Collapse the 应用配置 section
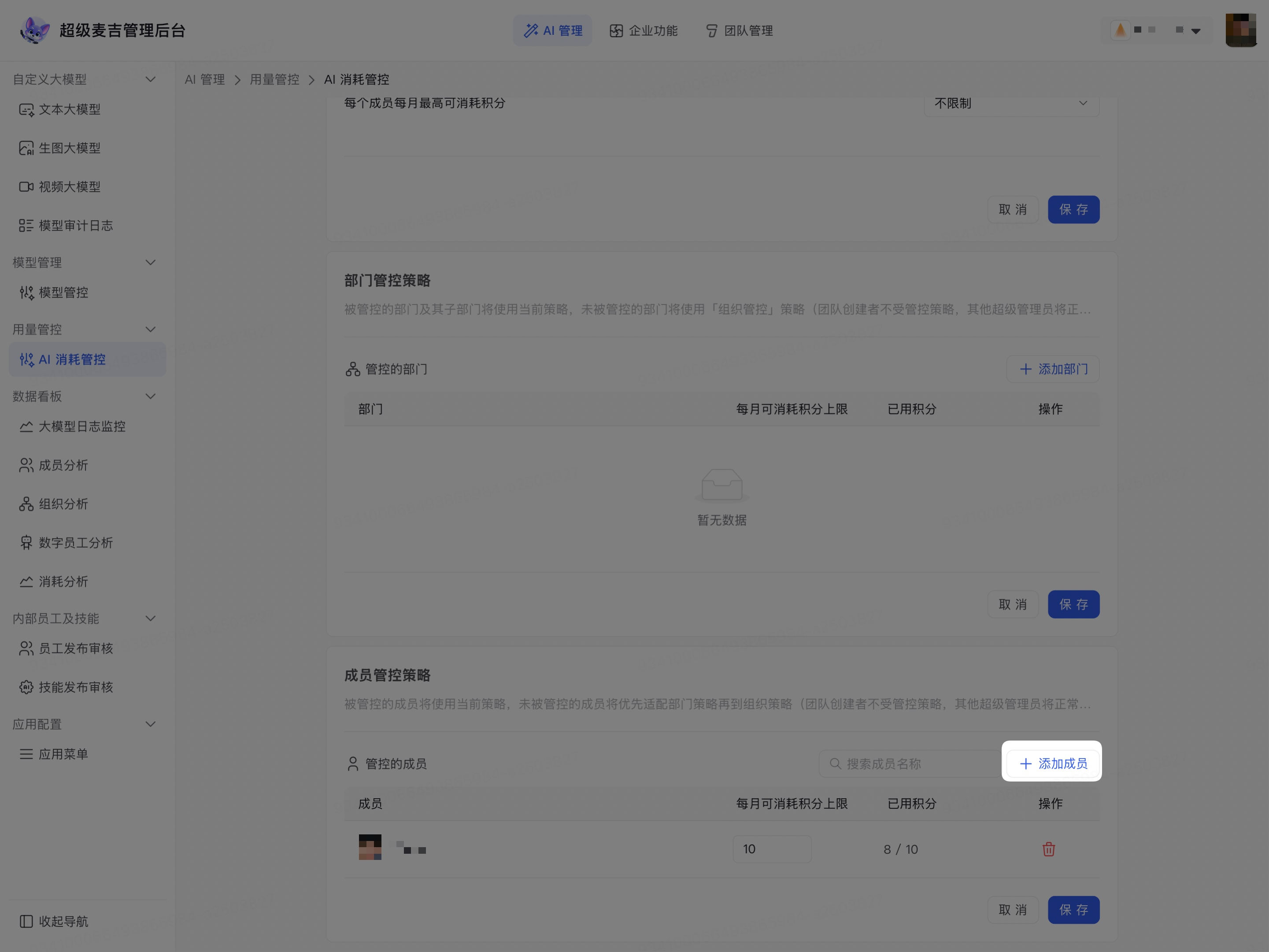The height and width of the screenshot is (952, 1269). tap(150, 724)
